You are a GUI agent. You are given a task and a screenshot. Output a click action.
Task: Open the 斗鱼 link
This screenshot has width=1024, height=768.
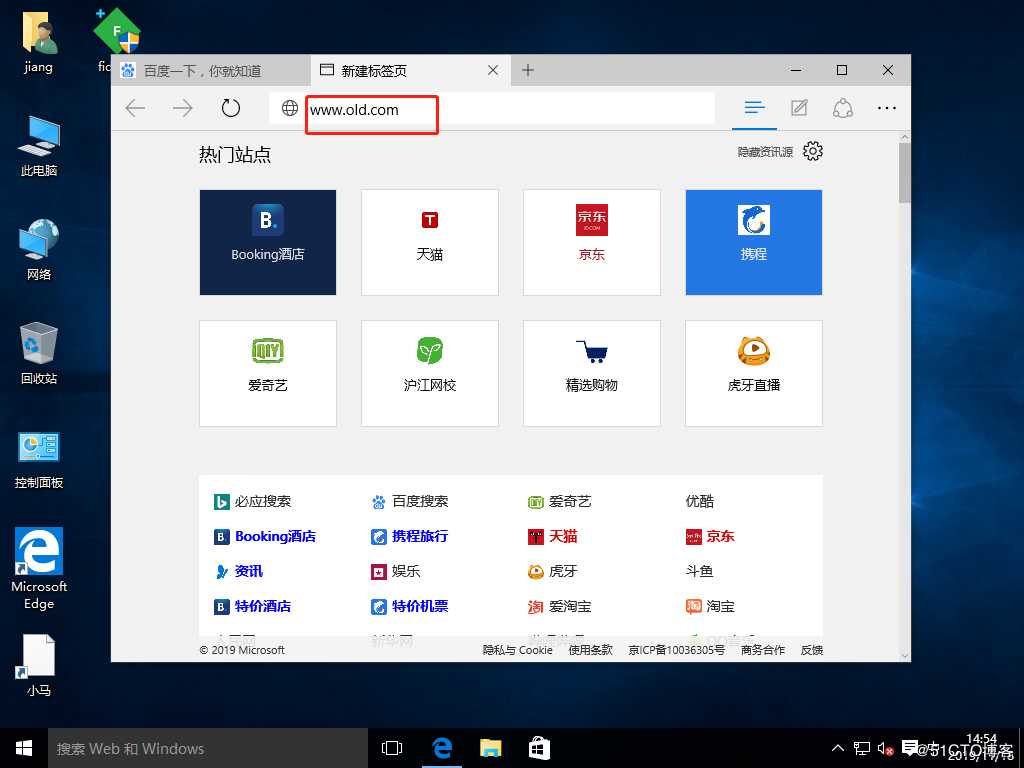click(x=699, y=571)
